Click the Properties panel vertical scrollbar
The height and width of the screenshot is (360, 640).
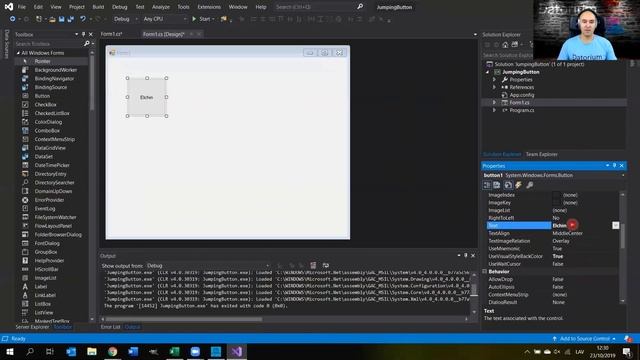point(622,236)
